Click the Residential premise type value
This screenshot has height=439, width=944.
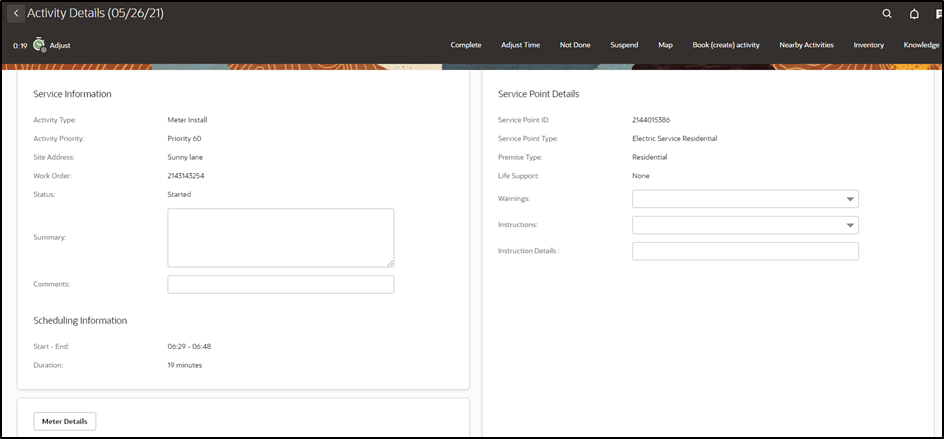(x=650, y=157)
